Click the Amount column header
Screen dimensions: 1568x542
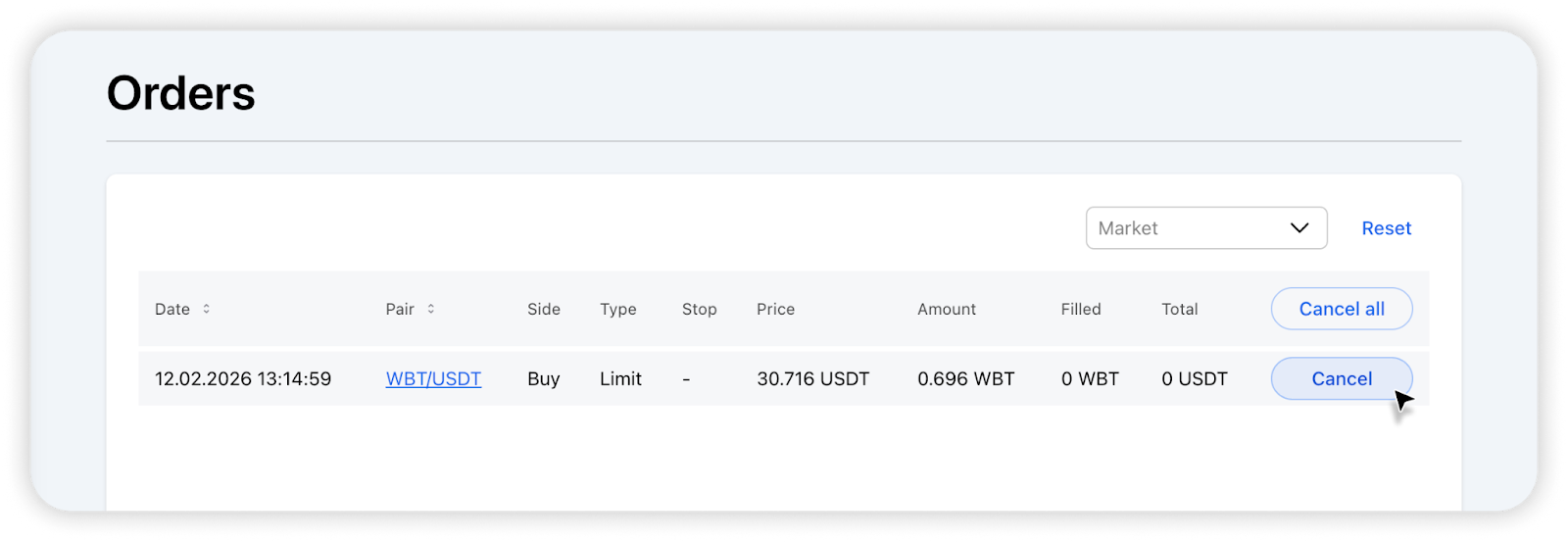click(947, 310)
